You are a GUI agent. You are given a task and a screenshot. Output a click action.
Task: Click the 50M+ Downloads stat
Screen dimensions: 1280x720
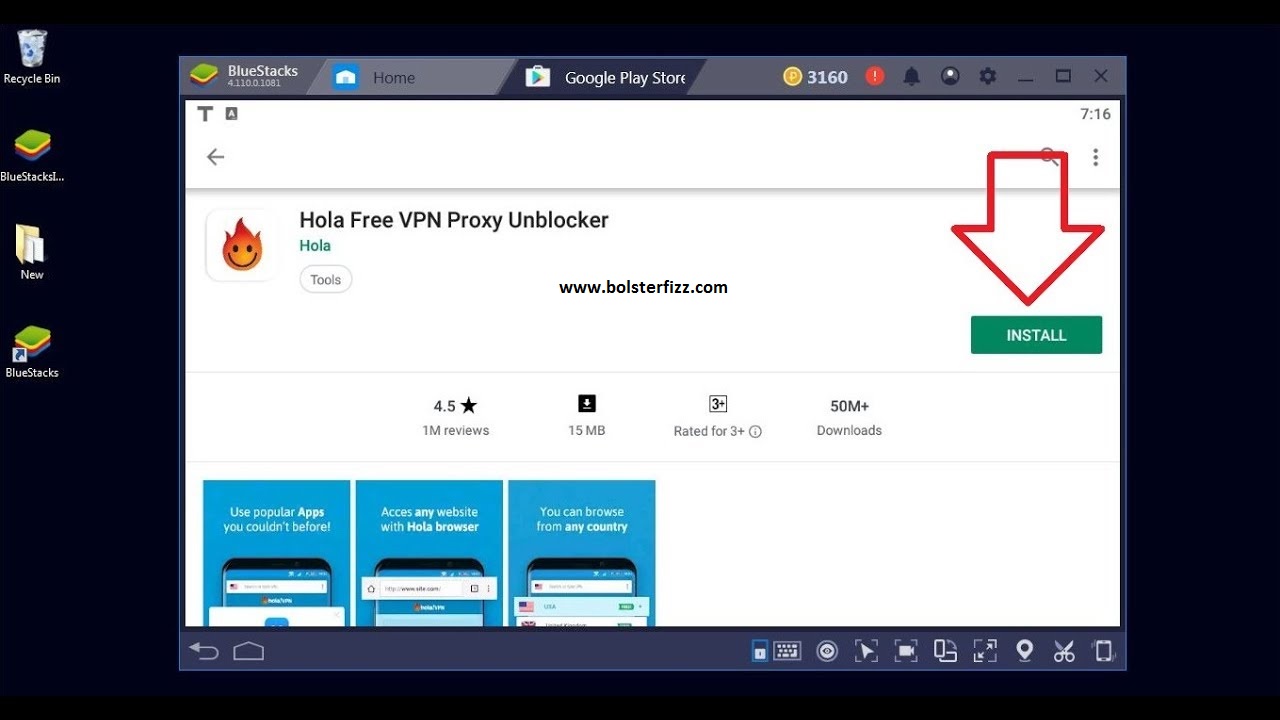coord(849,417)
